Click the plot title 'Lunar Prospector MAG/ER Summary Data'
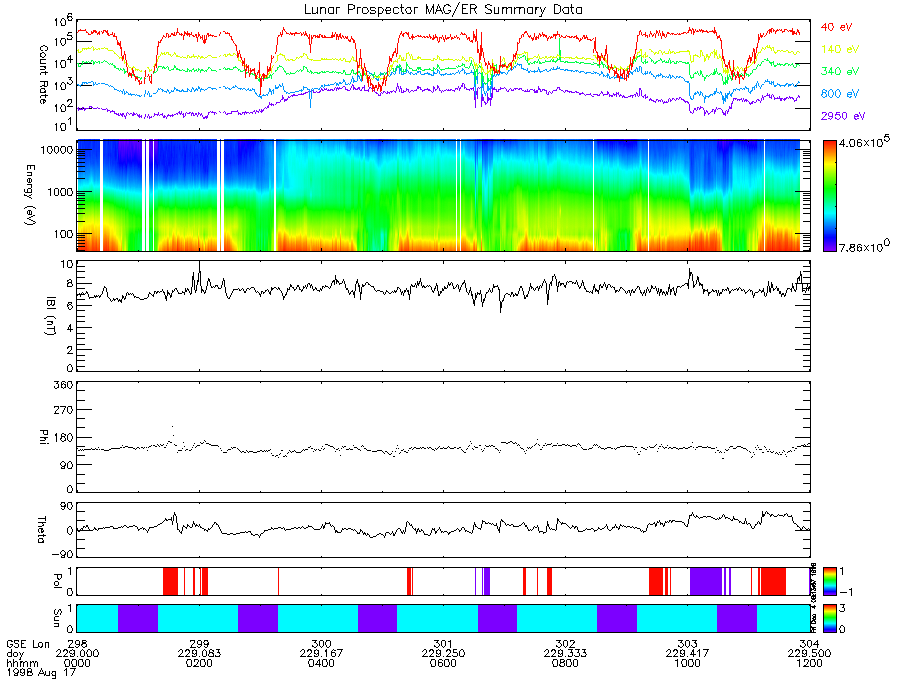900x700 pixels. [x=443, y=10]
